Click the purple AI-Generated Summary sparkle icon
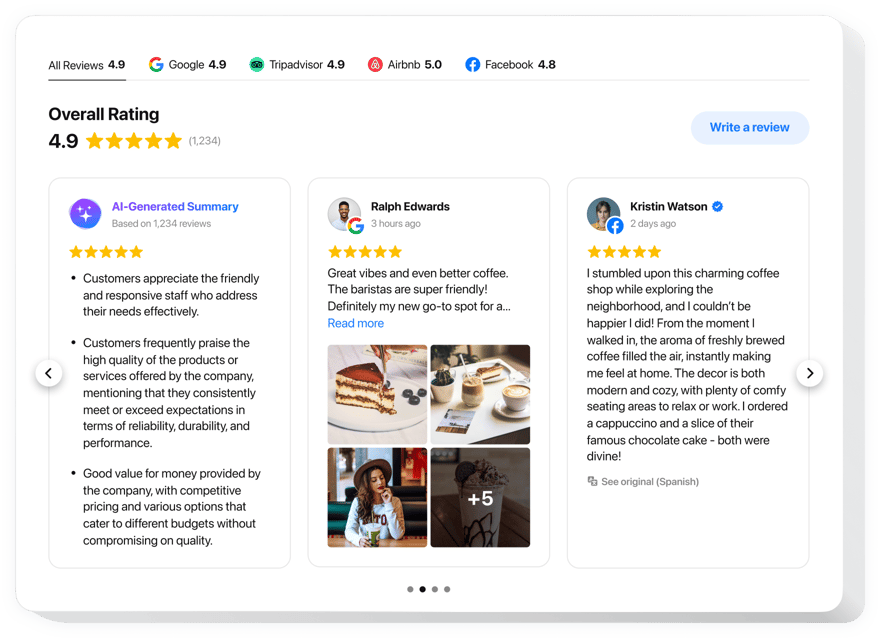The image size is (880, 640). click(85, 214)
